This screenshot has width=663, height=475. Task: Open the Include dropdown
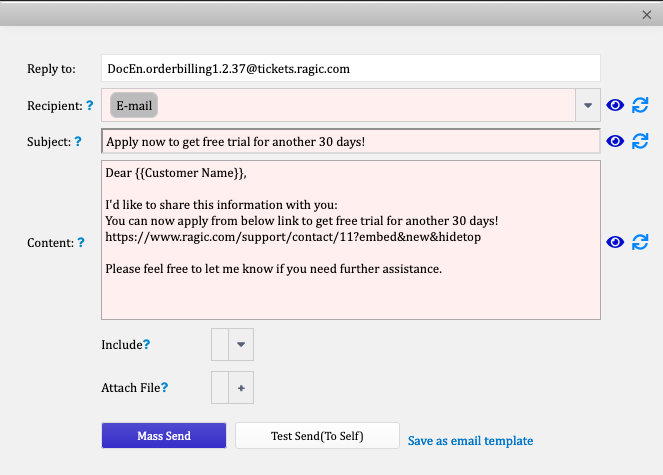241,344
